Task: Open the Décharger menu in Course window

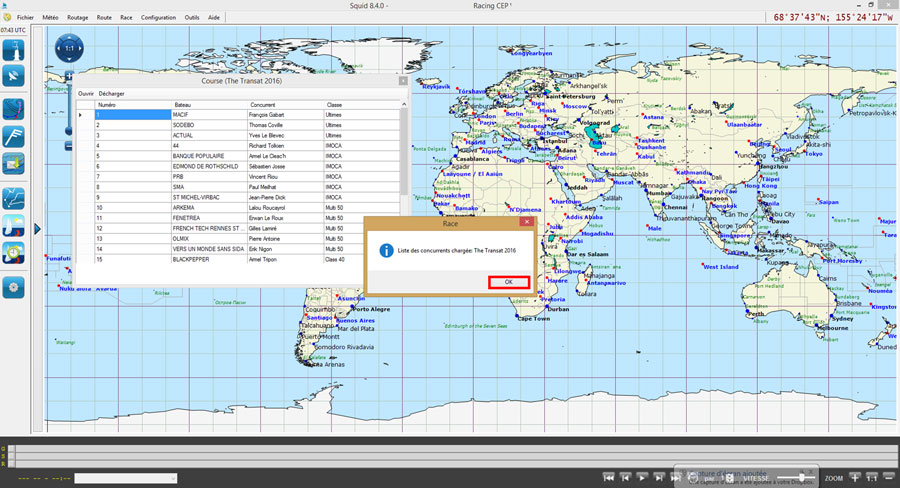Action: pos(112,93)
